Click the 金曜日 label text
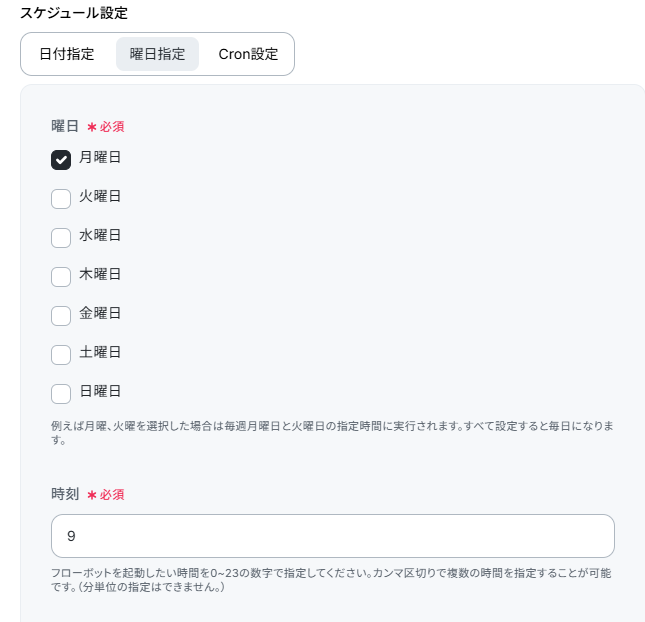The image size is (645, 622). [100, 313]
